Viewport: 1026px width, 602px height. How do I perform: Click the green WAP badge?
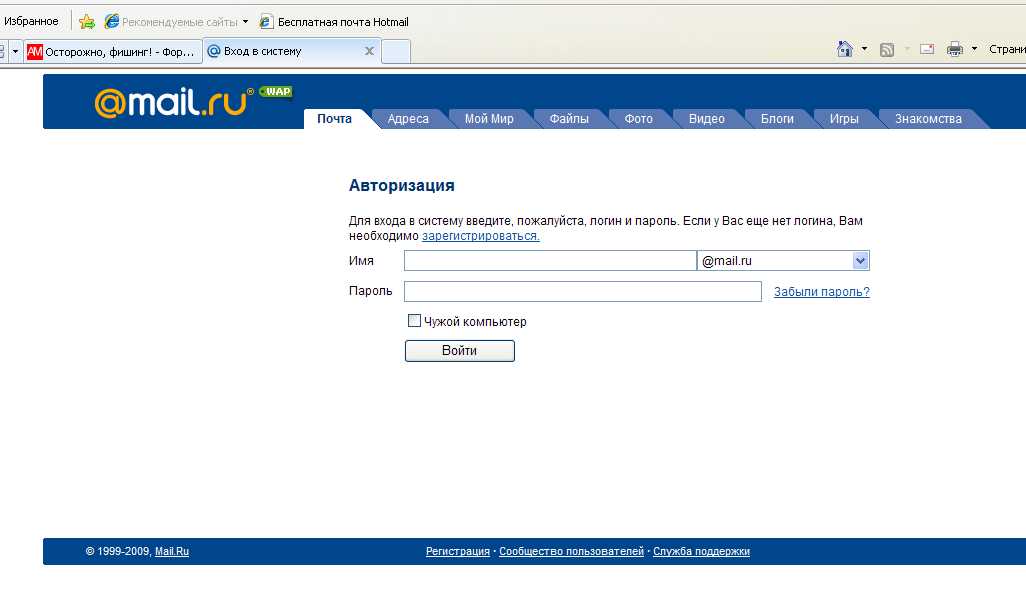pos(275,92)
